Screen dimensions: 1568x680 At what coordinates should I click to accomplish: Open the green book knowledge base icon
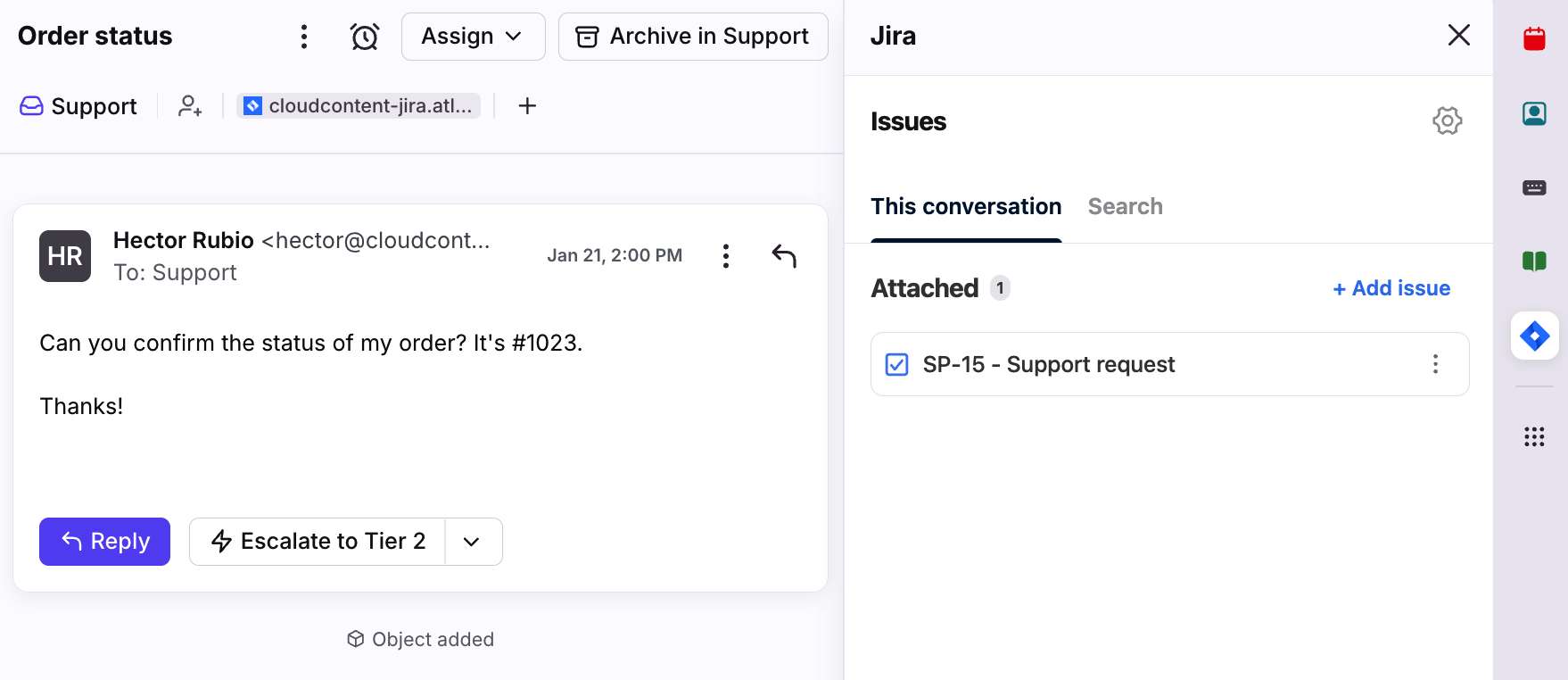(1534, 261)
